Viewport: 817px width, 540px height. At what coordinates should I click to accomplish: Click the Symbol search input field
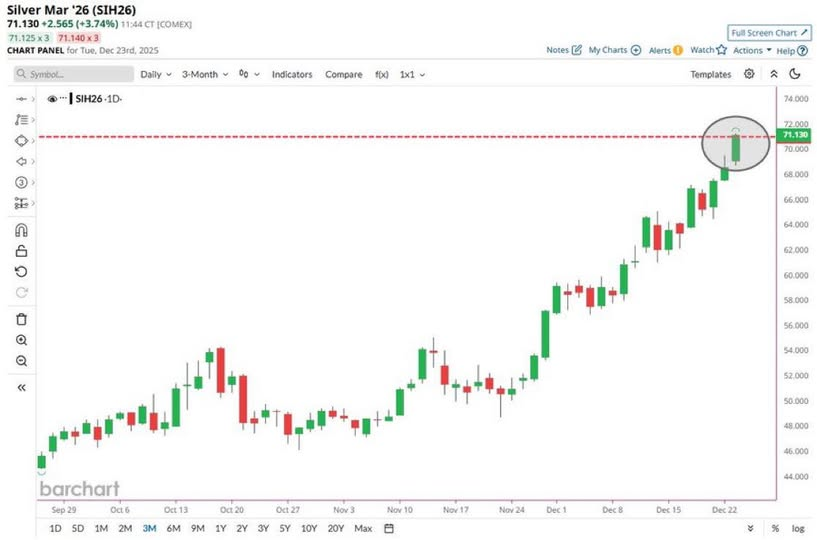(74, 74)
